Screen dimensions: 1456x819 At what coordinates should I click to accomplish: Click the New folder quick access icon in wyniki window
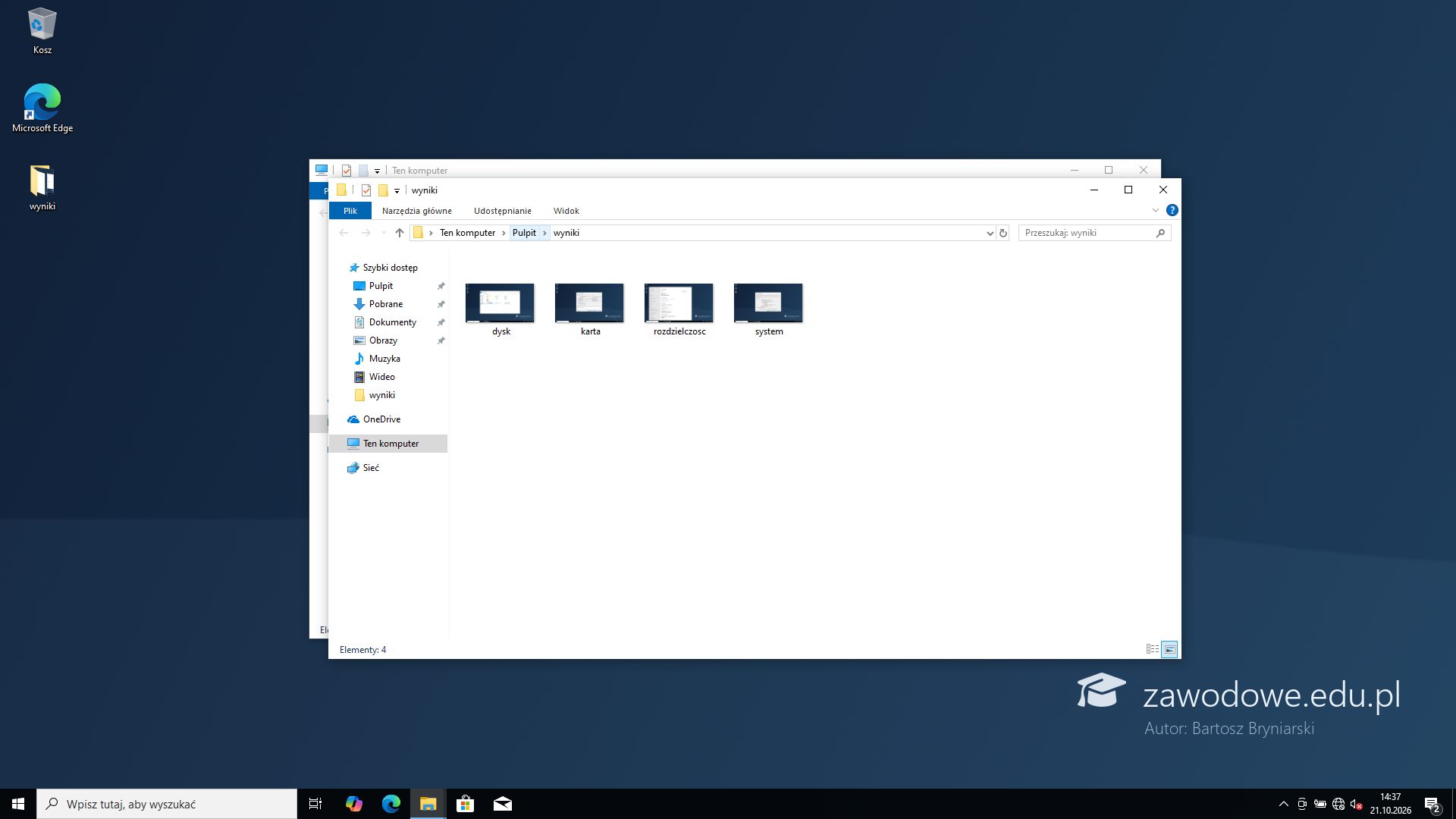[383, 190]
